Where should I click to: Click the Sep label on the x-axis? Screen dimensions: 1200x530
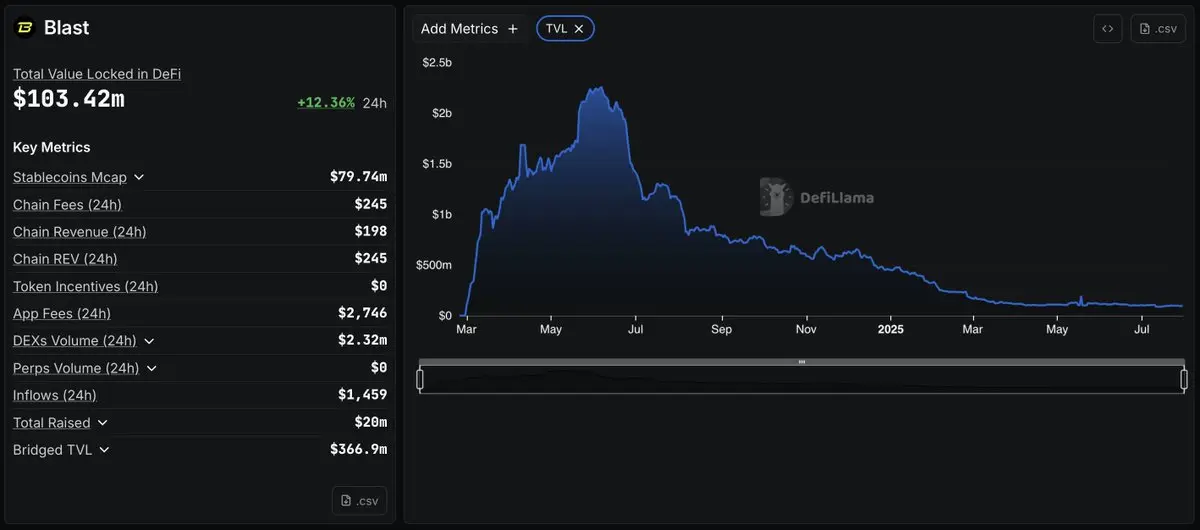click(721, 329)
